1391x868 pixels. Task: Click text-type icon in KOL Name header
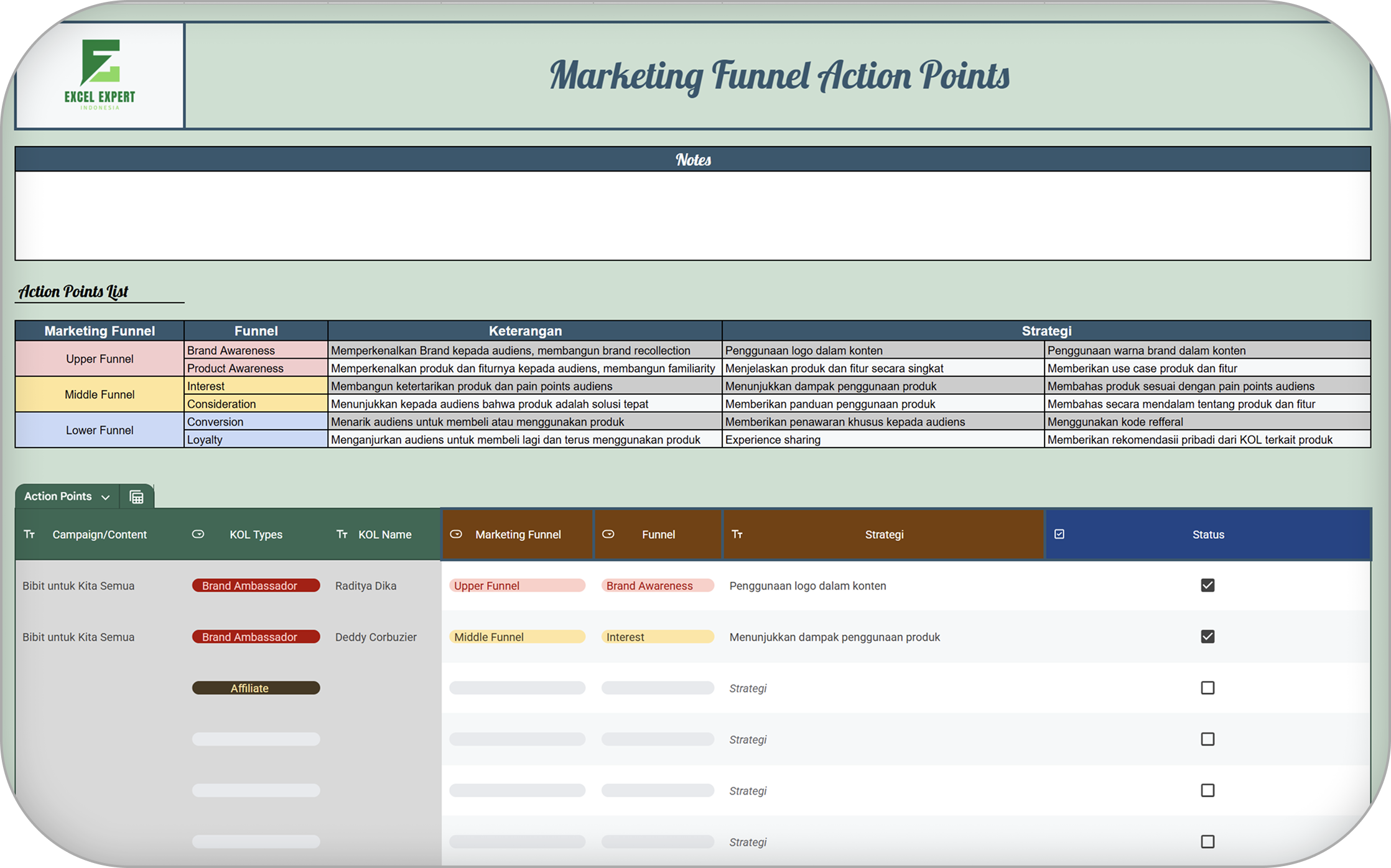(342, 535)
